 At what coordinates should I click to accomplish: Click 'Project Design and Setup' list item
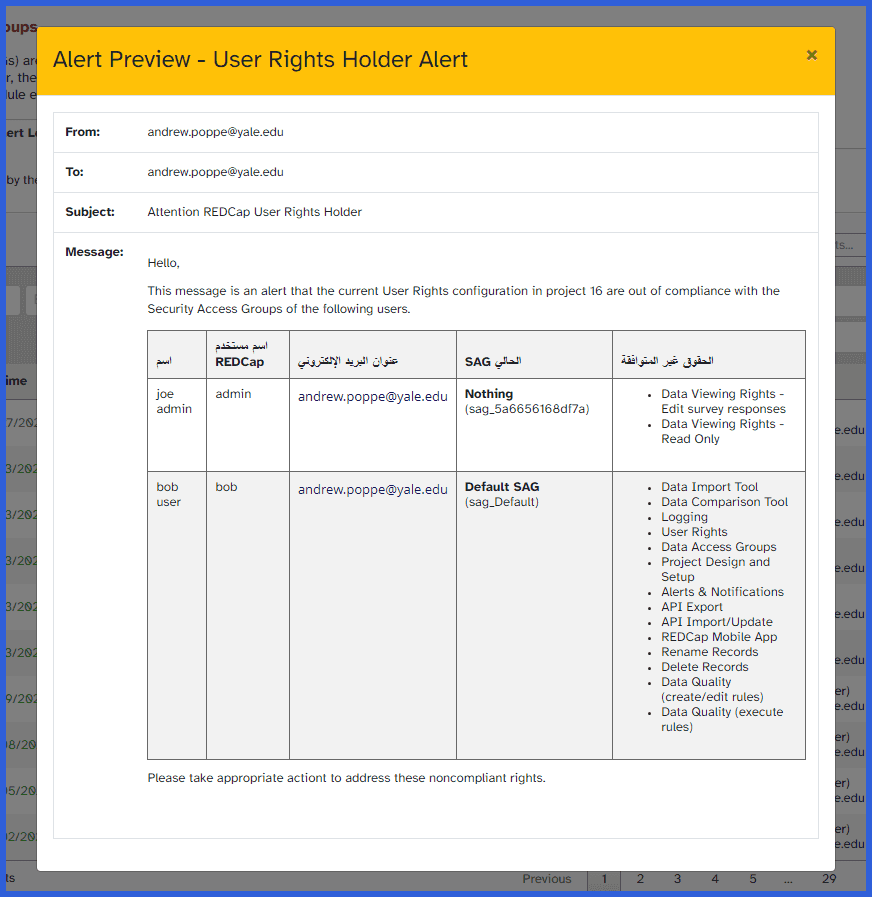tap(715, 569)
